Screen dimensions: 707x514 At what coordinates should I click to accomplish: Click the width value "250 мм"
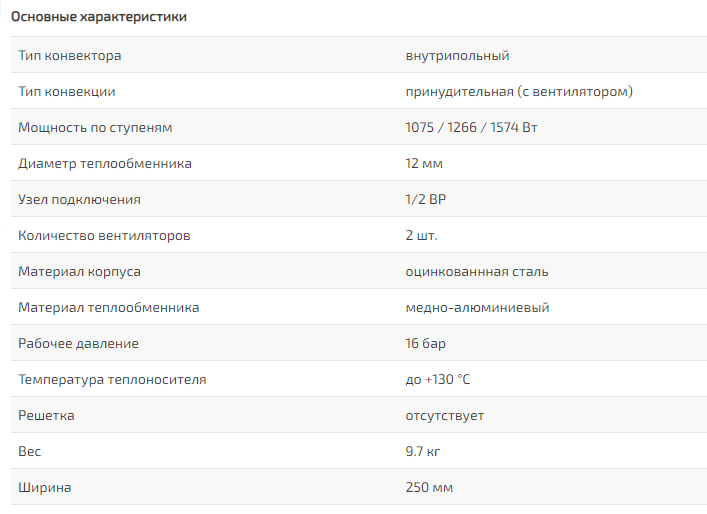pos(430,488)
